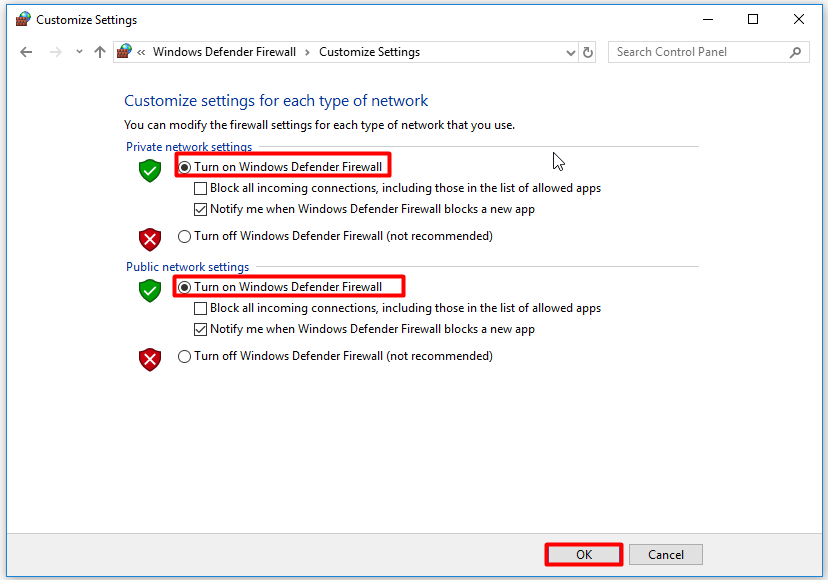Click the Forward navigation arrow
The image size is (828, 580).
[55, 52]
